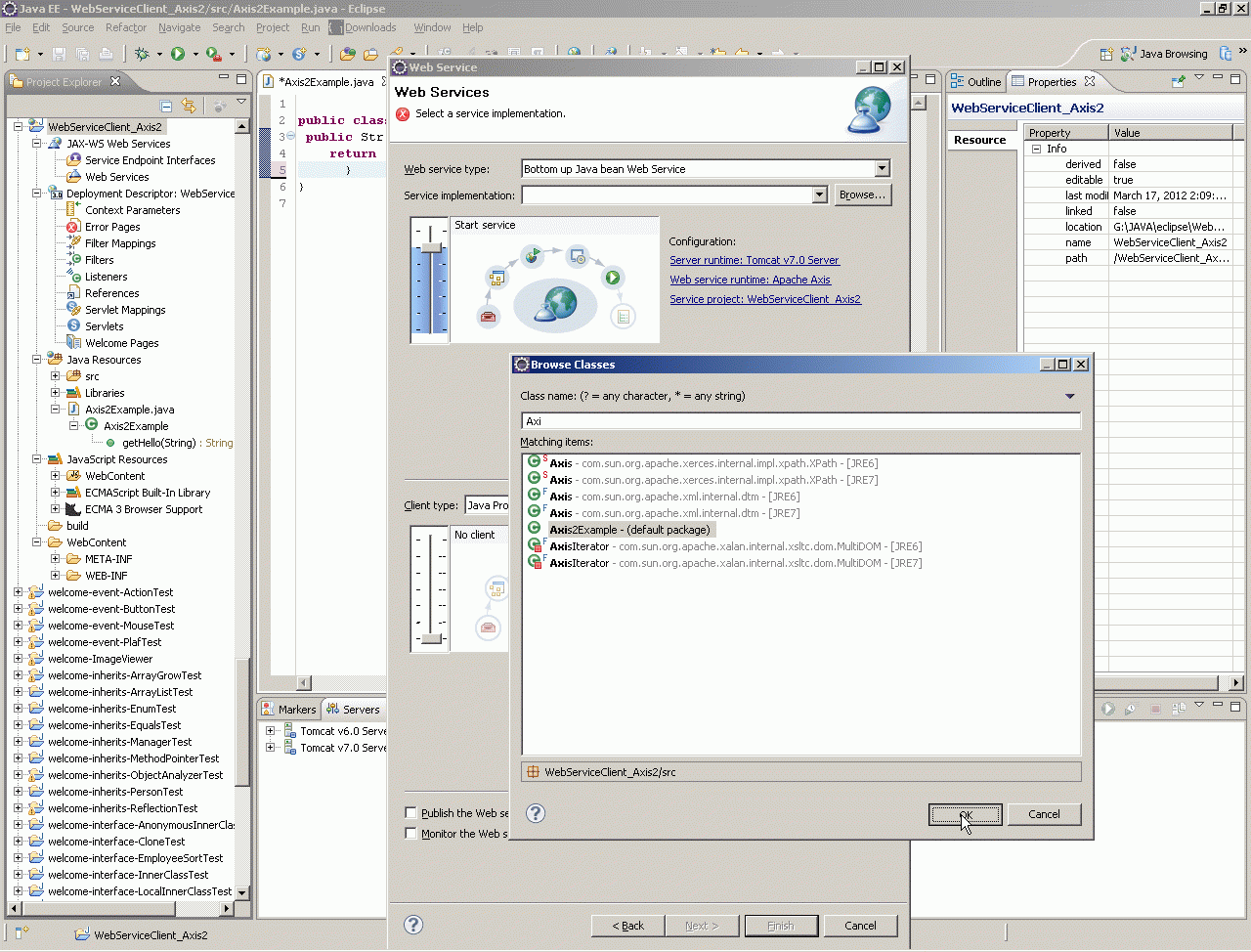Viewport: 1251px width, 952px height.
Task: Switch to the Outline tab
Action: [x=976, y=82]
